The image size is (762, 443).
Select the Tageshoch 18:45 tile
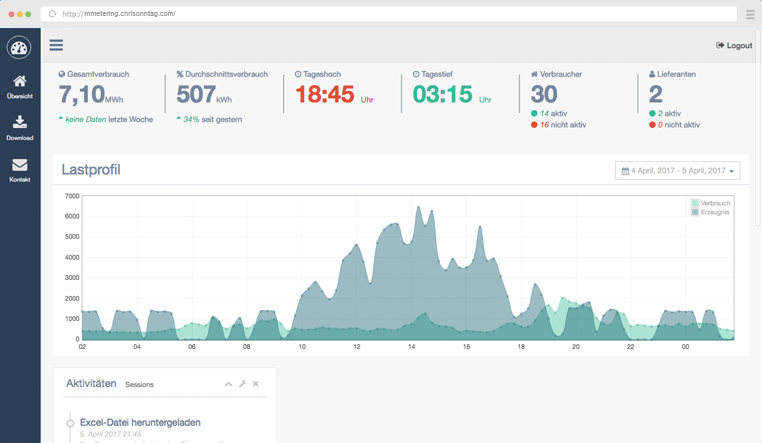[x=335, y=94]
